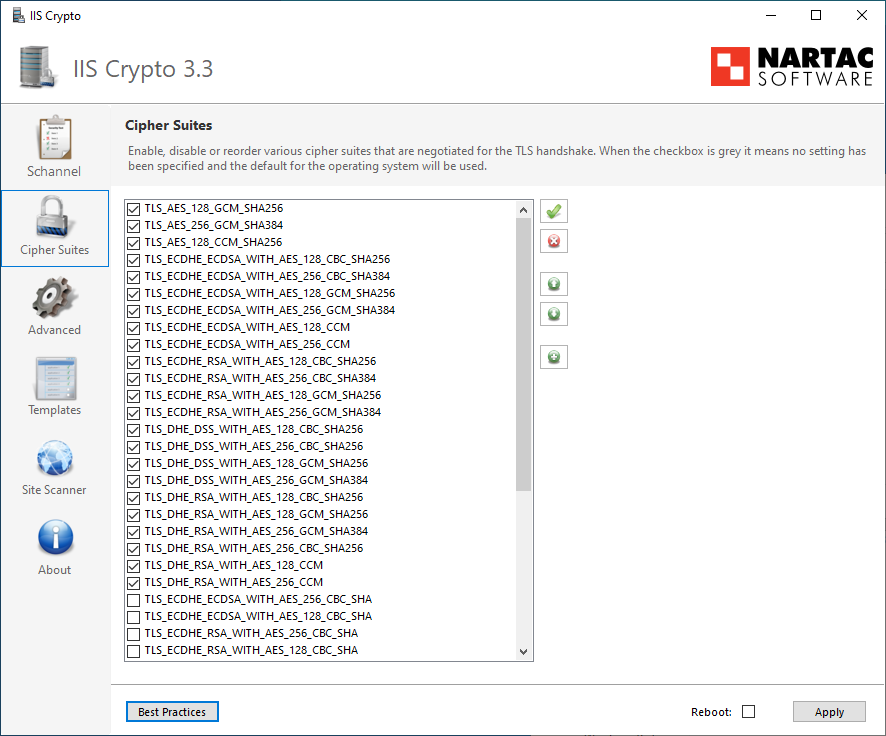The height and width of the screenshot is (736, 886).
Task: Open the About info section
Action: pos(55,547)
